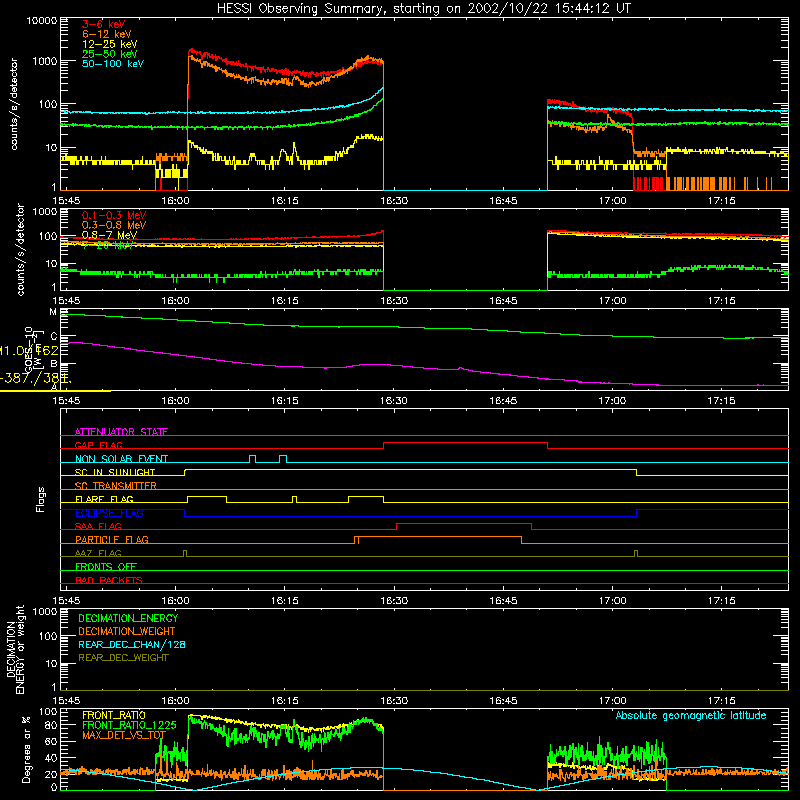800x800 pixels.
Task: Select the yellow 12-25 keV legend label
Action: (x=110, y=44)
